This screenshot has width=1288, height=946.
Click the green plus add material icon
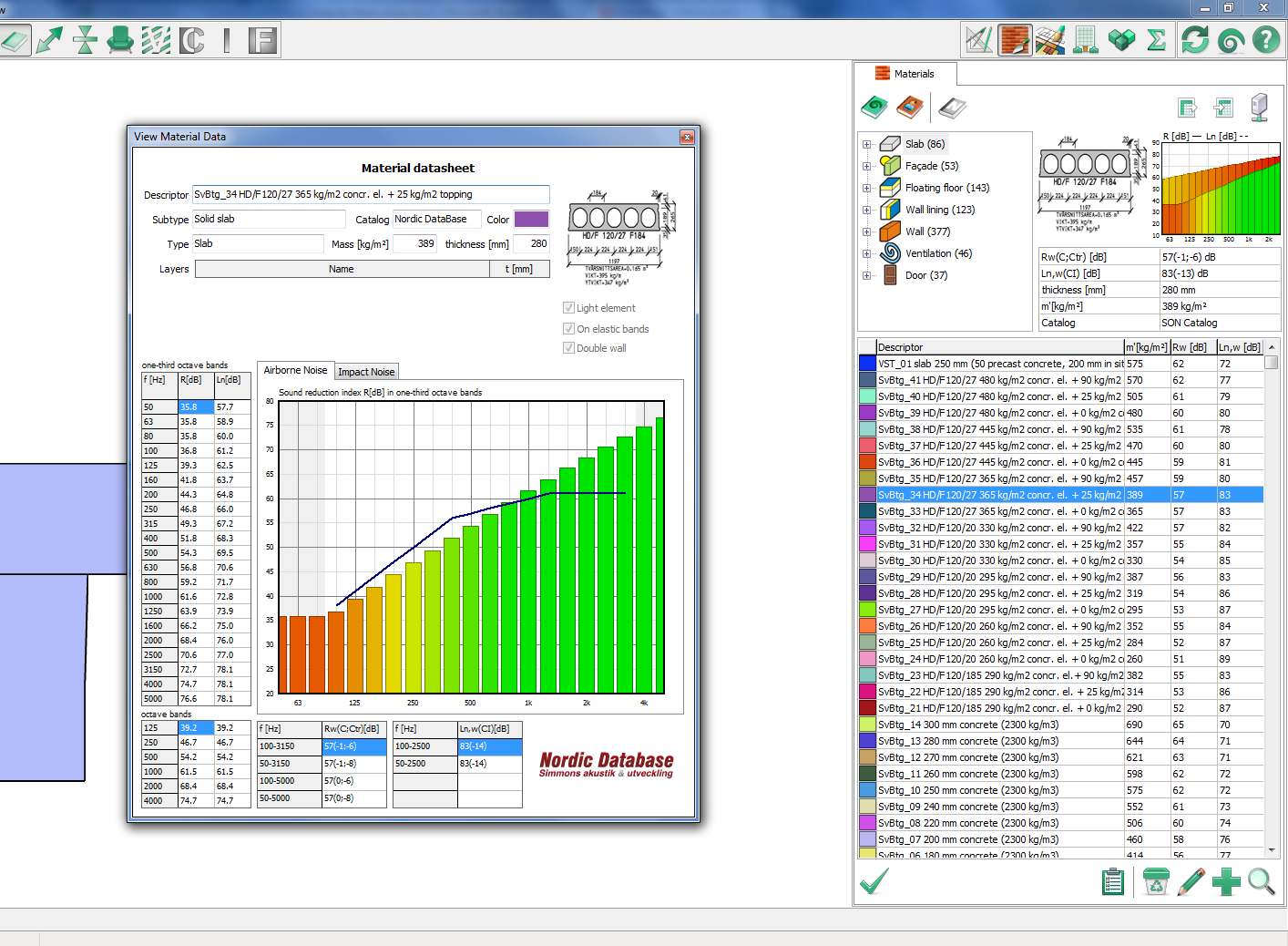point(1226,881)
